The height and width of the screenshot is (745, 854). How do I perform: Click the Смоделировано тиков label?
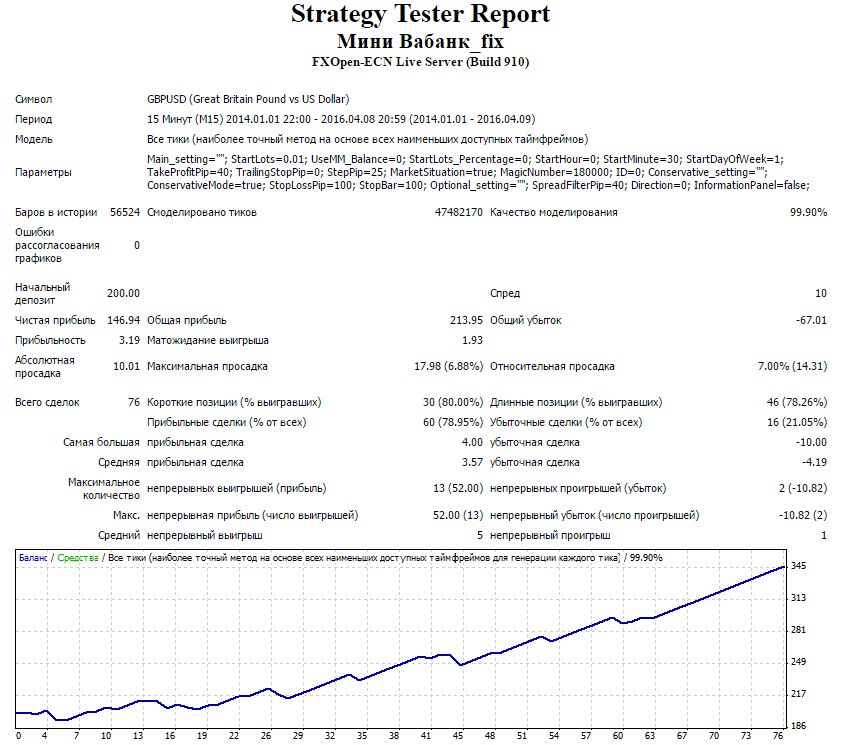pyautogui.click(x=202, y=212)
